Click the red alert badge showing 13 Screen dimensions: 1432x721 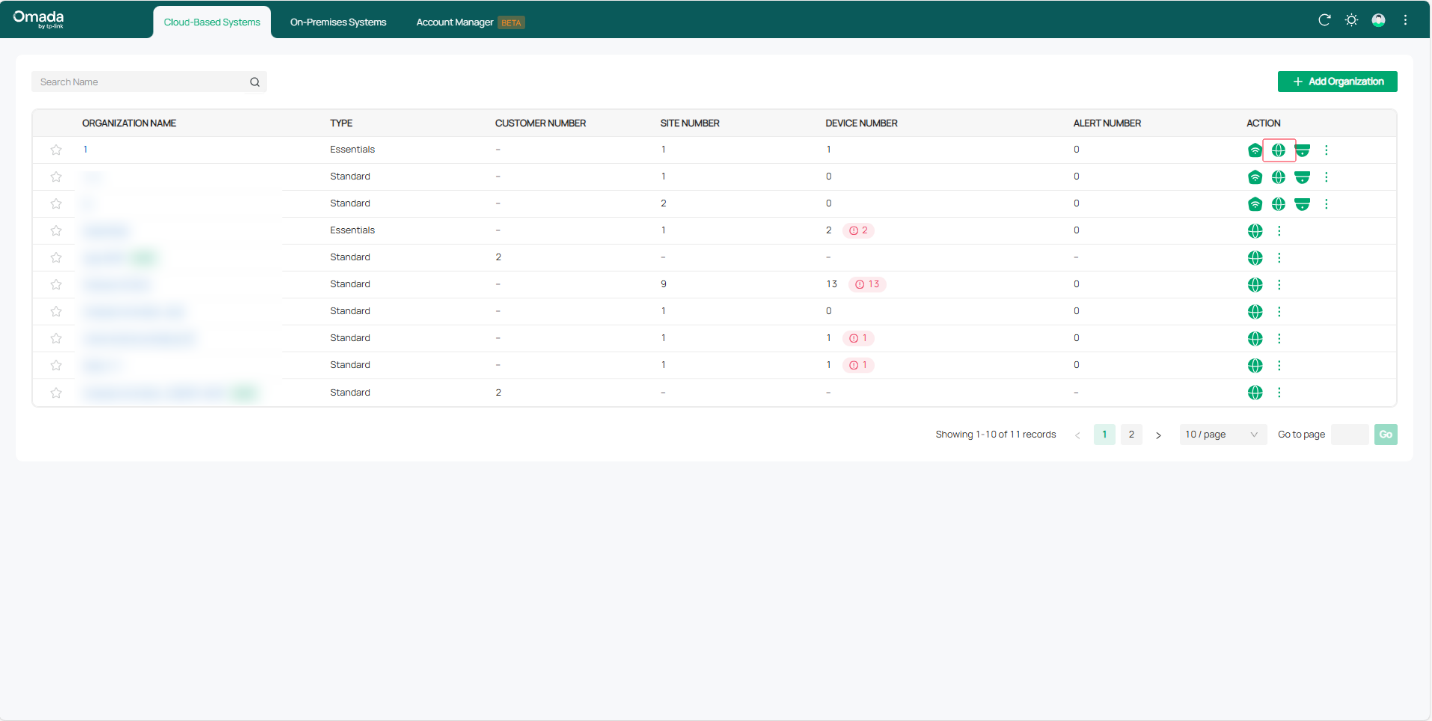pyautogui.click(x=867, y=284)
